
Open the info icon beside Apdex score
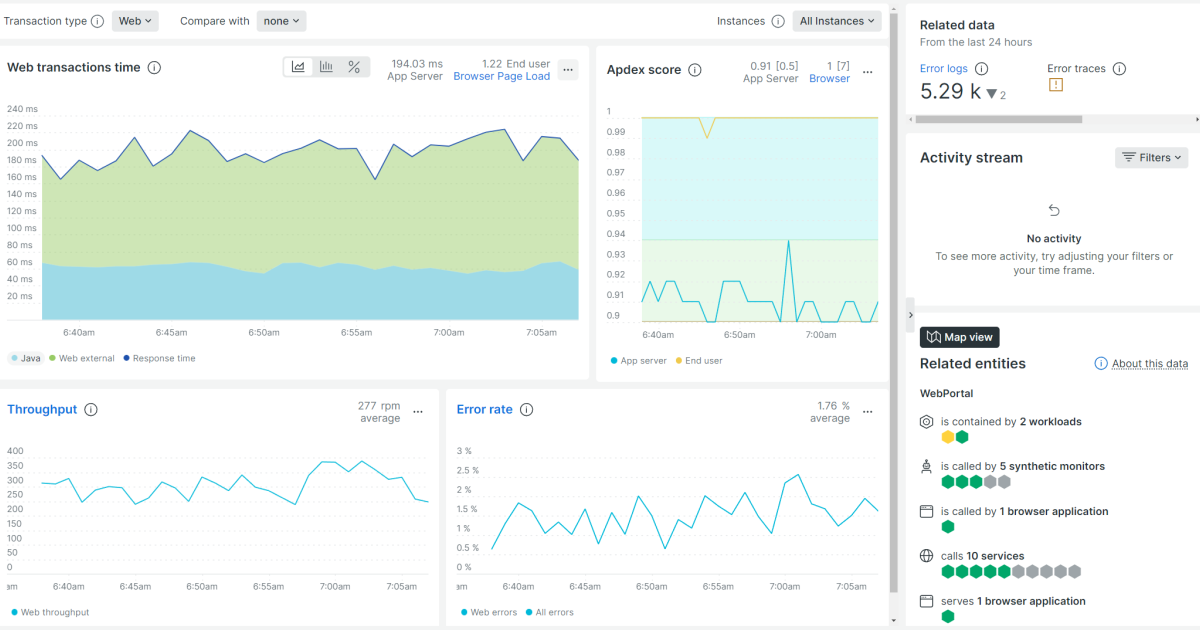pos(694,69)
